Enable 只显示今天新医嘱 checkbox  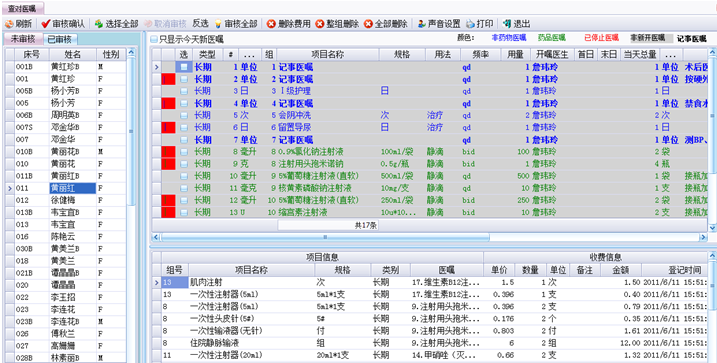click(155, 40)
